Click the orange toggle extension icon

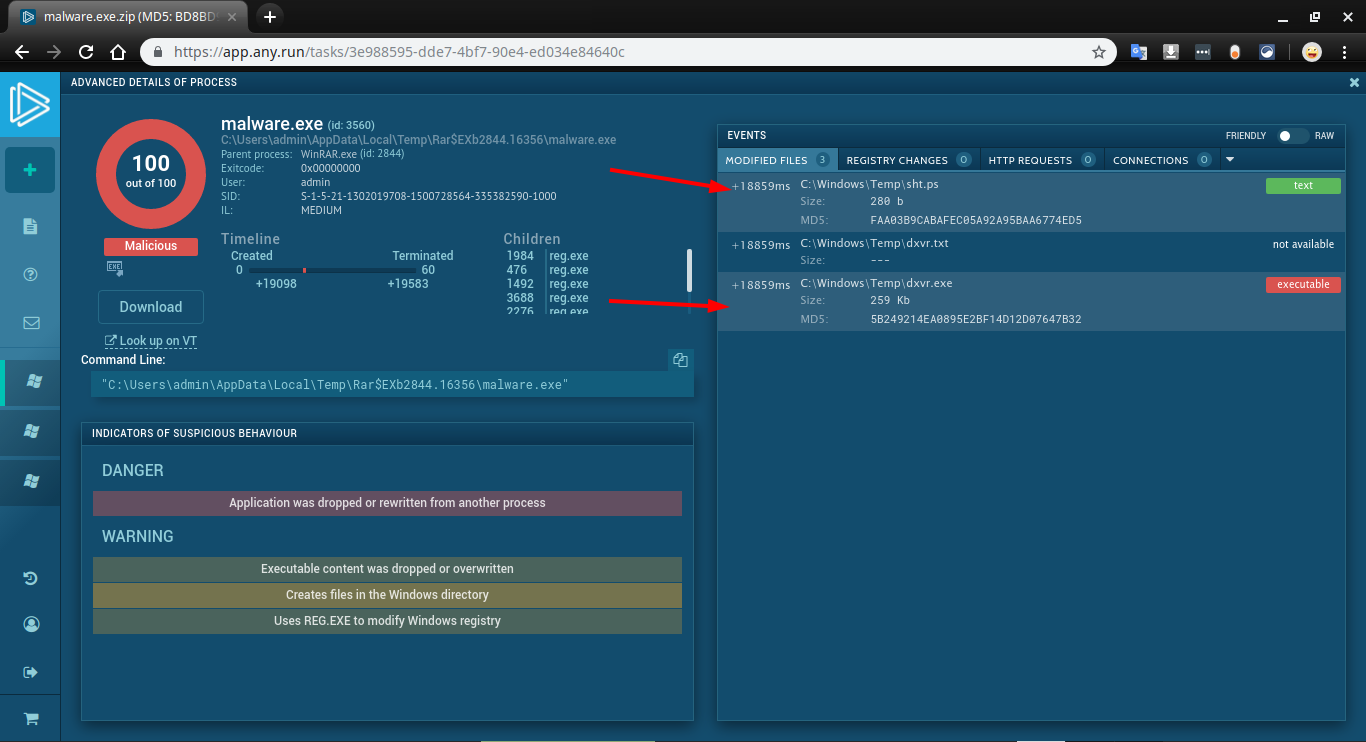pos(1235,52)
